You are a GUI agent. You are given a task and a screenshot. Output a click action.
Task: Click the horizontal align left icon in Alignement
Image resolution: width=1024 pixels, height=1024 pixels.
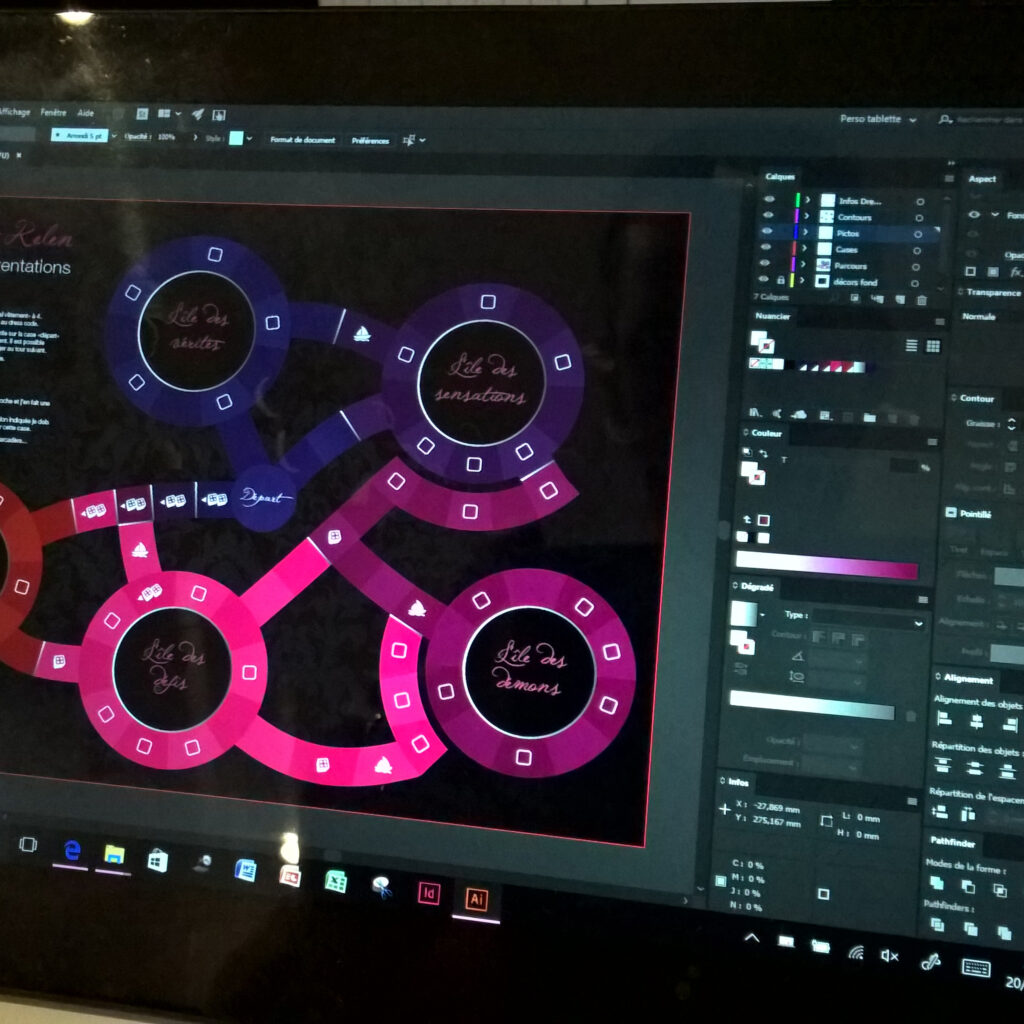pyautogui.click(x=944, y=719)
